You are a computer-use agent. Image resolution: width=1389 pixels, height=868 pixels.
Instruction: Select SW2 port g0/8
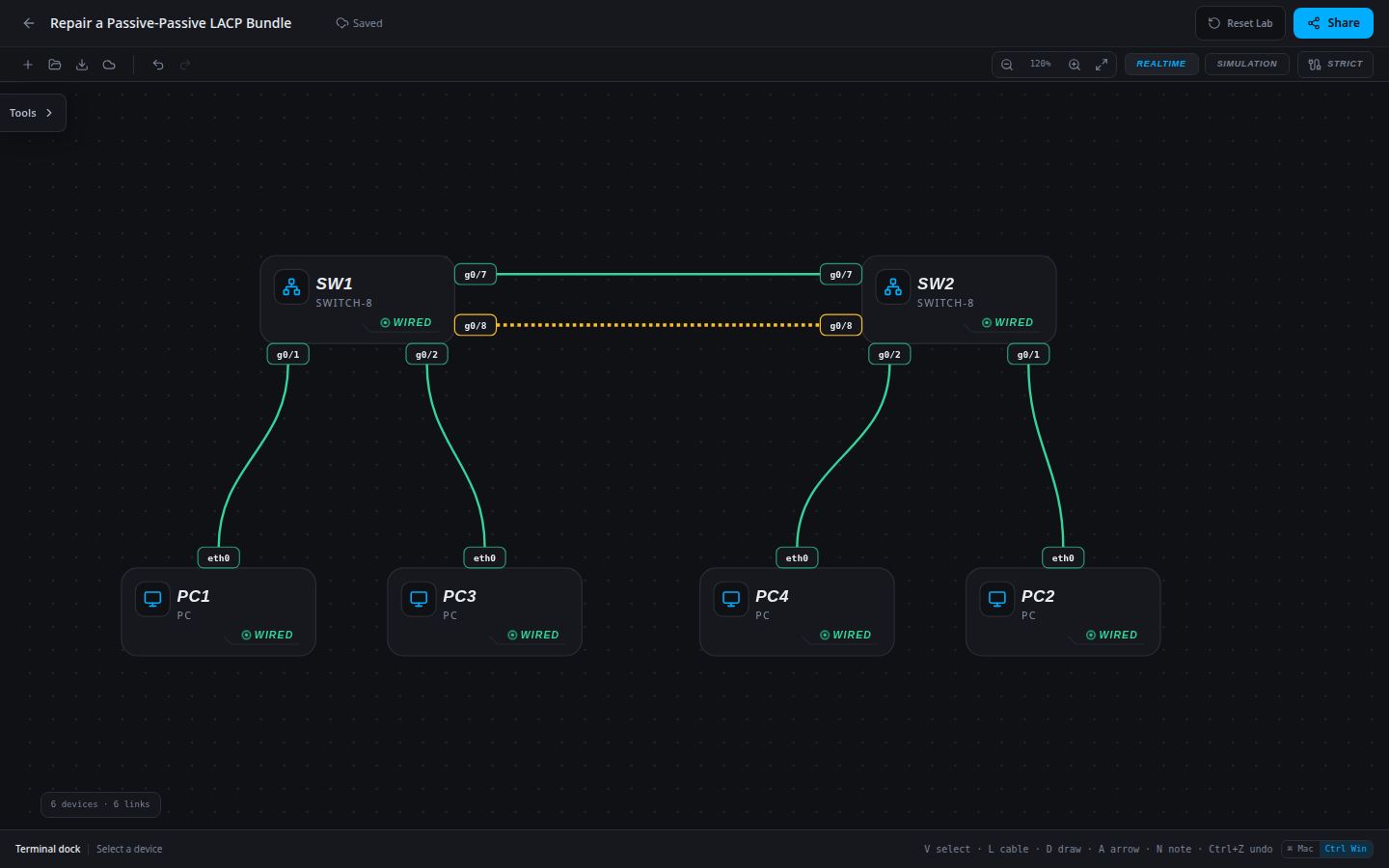pos(841,326)
